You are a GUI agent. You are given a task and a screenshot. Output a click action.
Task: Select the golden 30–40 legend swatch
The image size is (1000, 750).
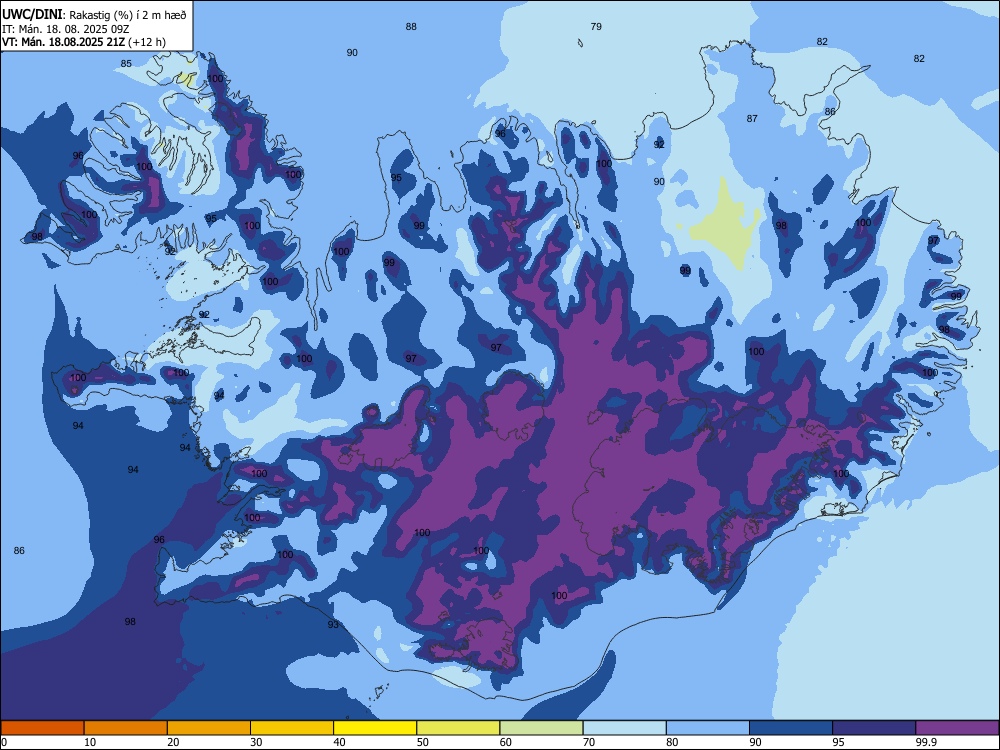pyautogui.click(x=292, y=728)
